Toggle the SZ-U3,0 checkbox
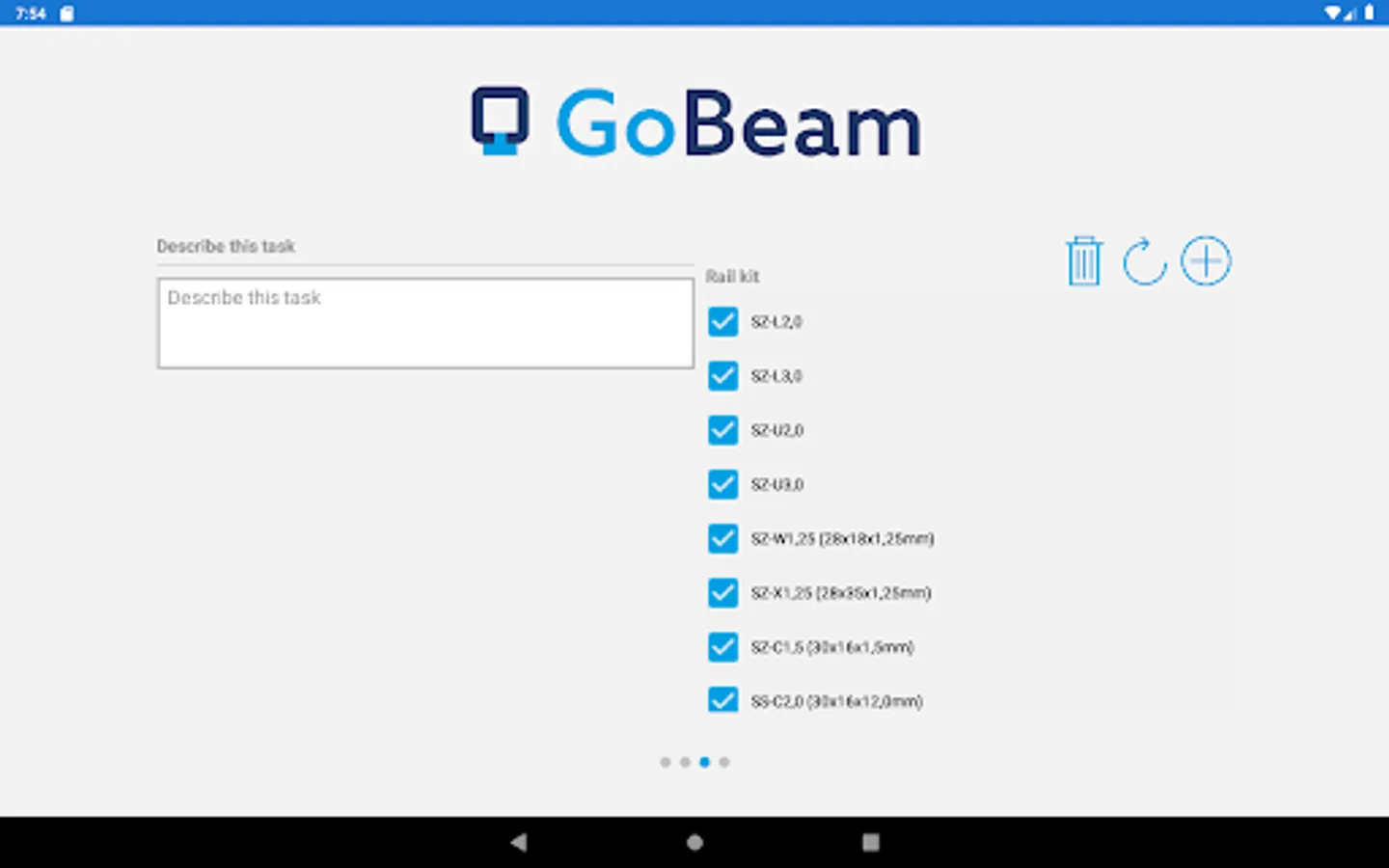This screenshot has height=868, width=1389. pos(722,484)
